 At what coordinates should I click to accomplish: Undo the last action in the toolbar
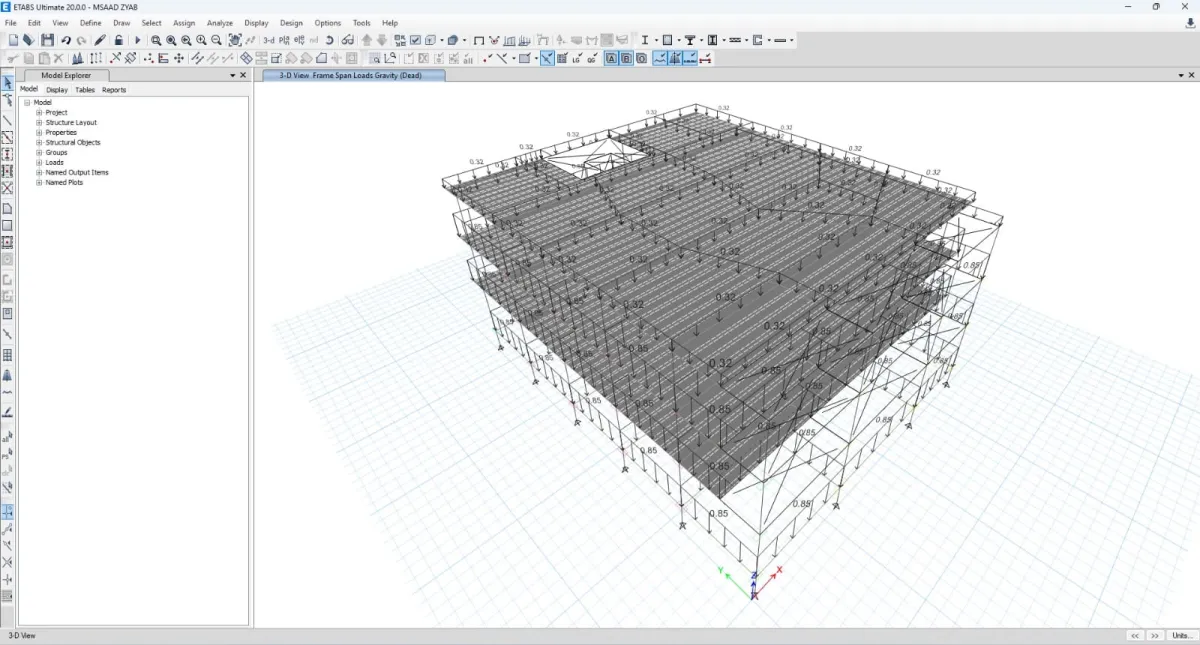pyautogui.click(x=66, y=40)
